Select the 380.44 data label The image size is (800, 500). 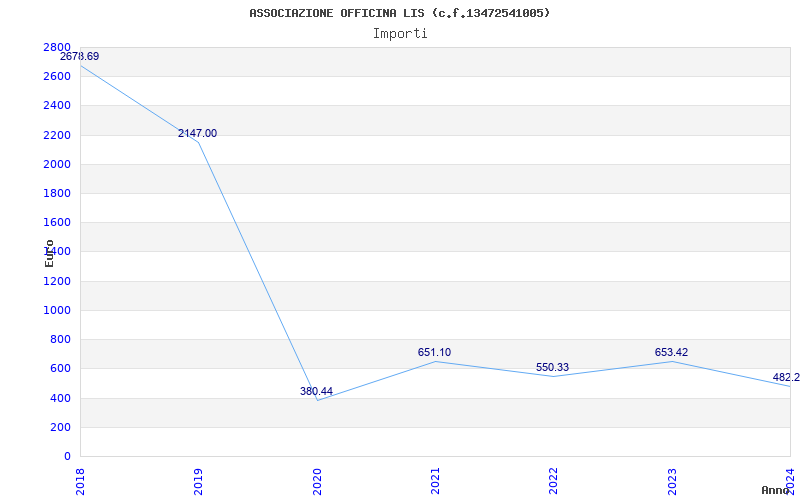tap(316, 391)
